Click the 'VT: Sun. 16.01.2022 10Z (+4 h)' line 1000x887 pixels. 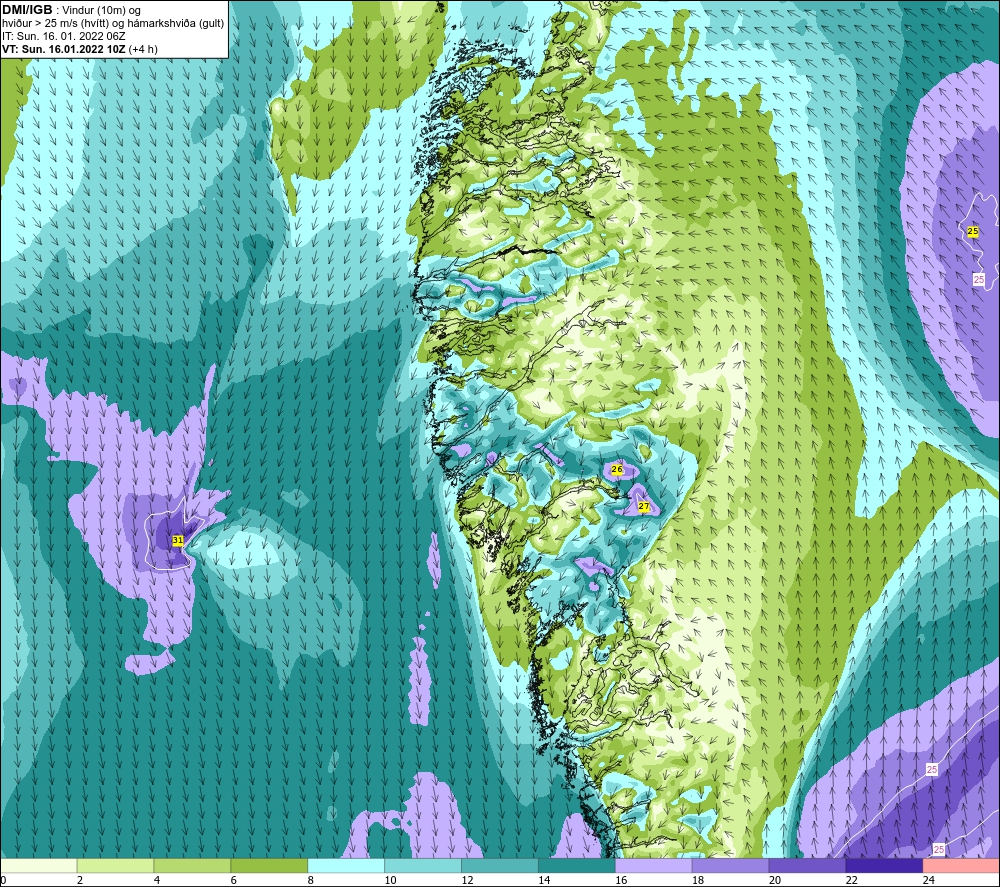(x=80, y=49)
